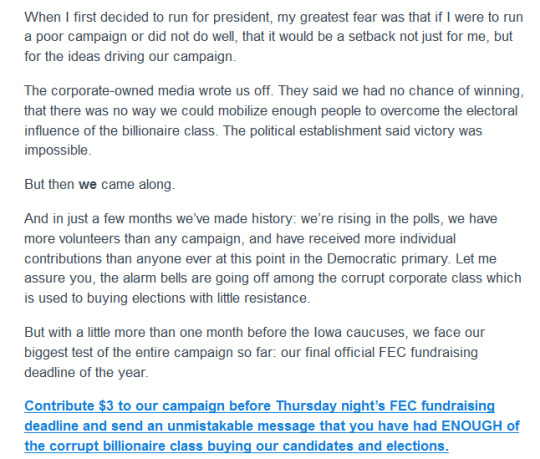
Task: Click the paragraph starting "When I first decided"
Action: 274,36
